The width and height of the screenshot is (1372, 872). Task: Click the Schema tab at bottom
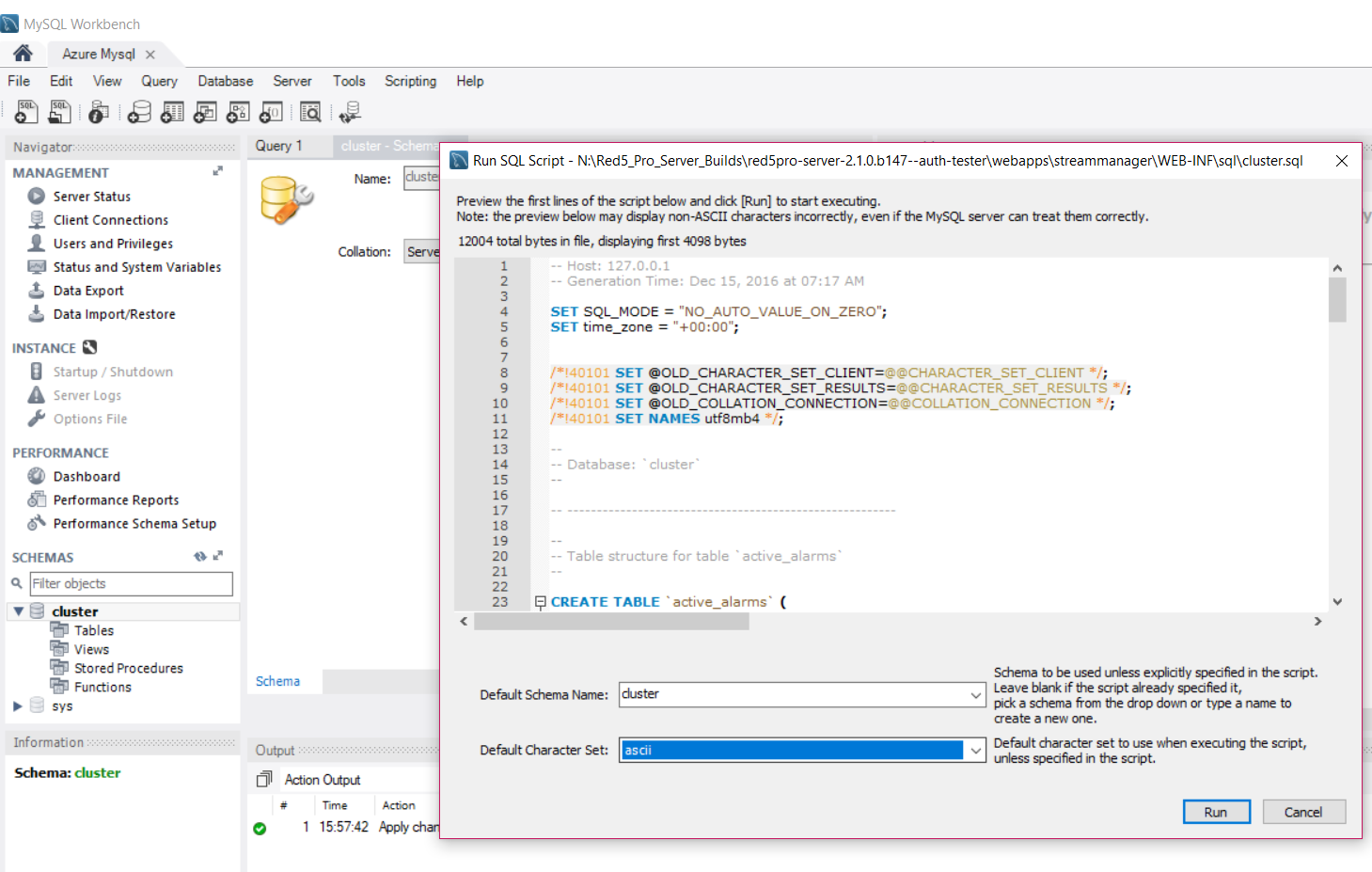(278, 681)
